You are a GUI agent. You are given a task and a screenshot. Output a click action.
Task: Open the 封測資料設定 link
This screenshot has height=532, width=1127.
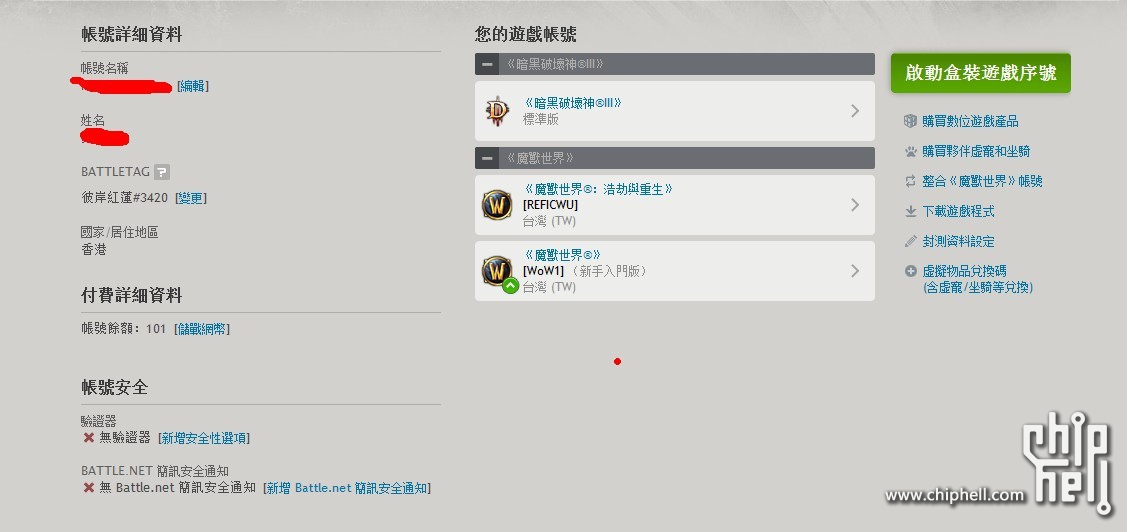pos(959,242)
